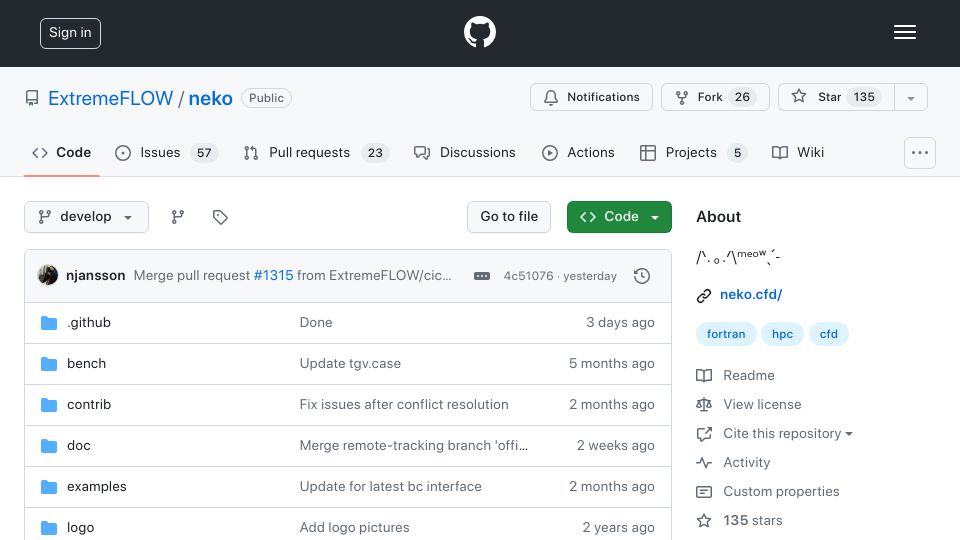Expand Cite this repository dropdown
The height and width of the screenshot is (540, 960).
point(774,433)
